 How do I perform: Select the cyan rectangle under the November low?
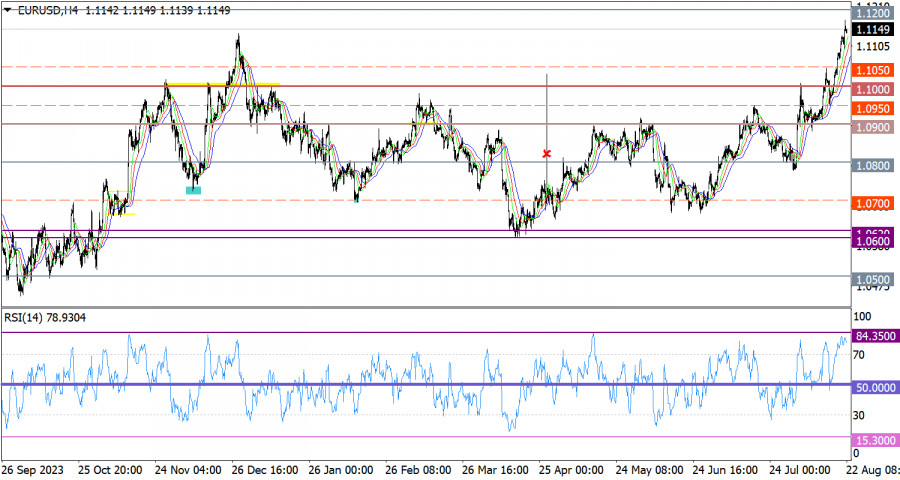[193, 190]
